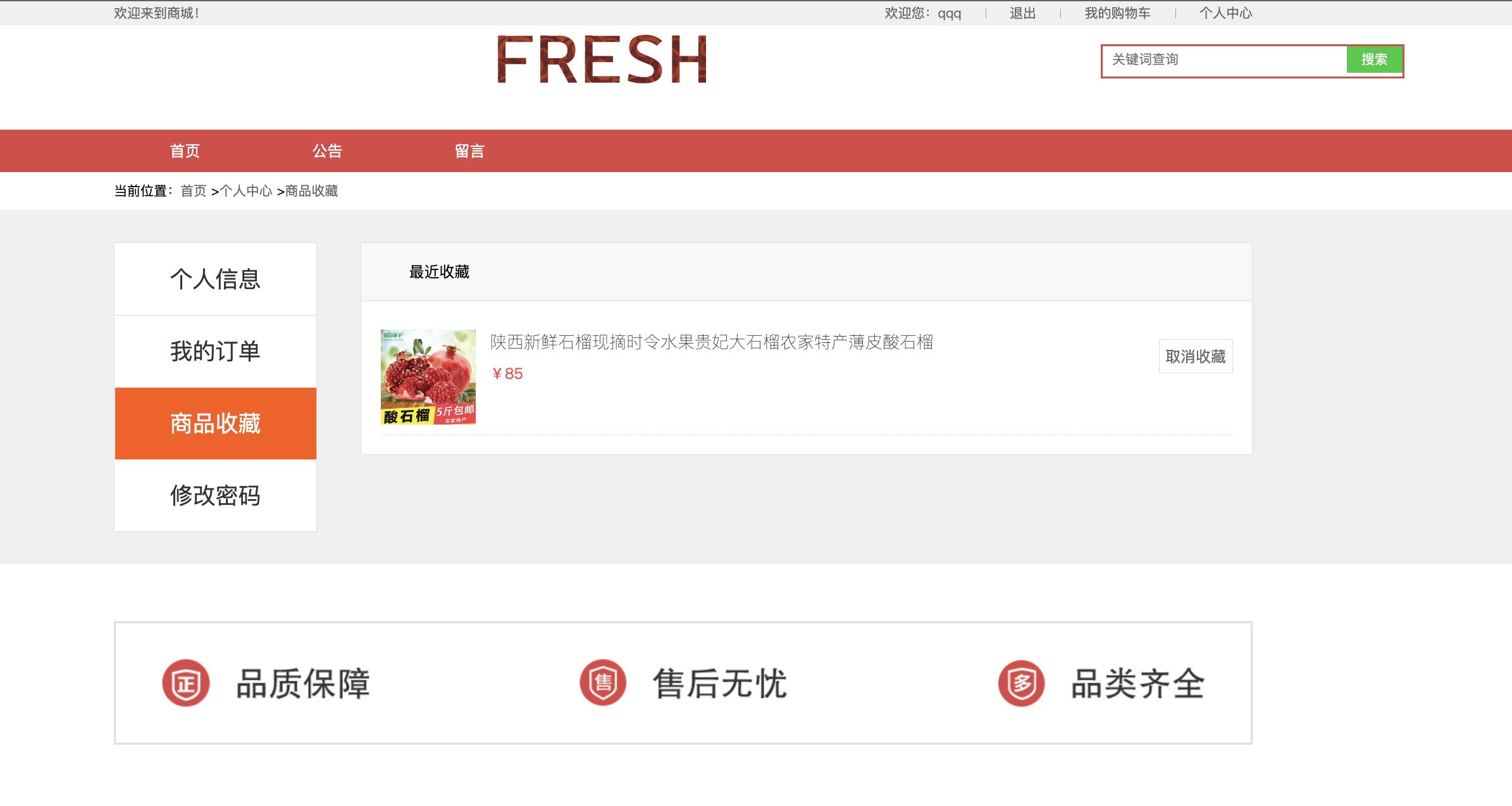Click the green 搜索 search button
This screenshot has width=1512, height=806.
click(1374, 59)
